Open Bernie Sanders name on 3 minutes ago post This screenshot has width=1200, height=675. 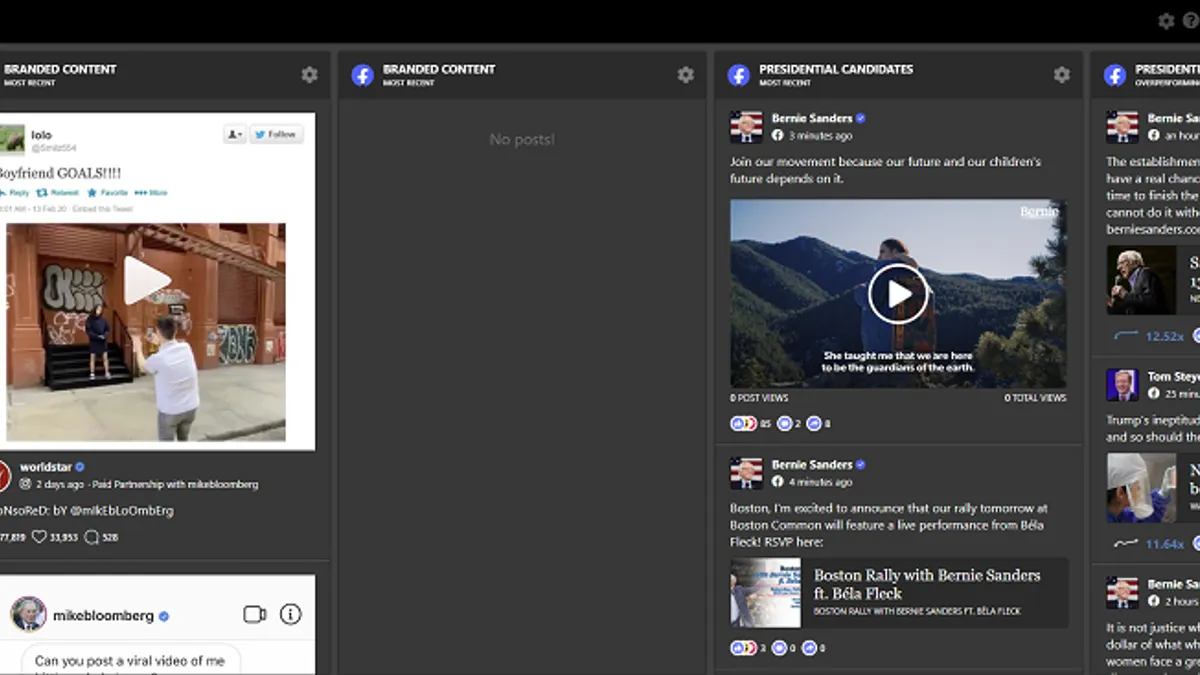coord(812,118)
